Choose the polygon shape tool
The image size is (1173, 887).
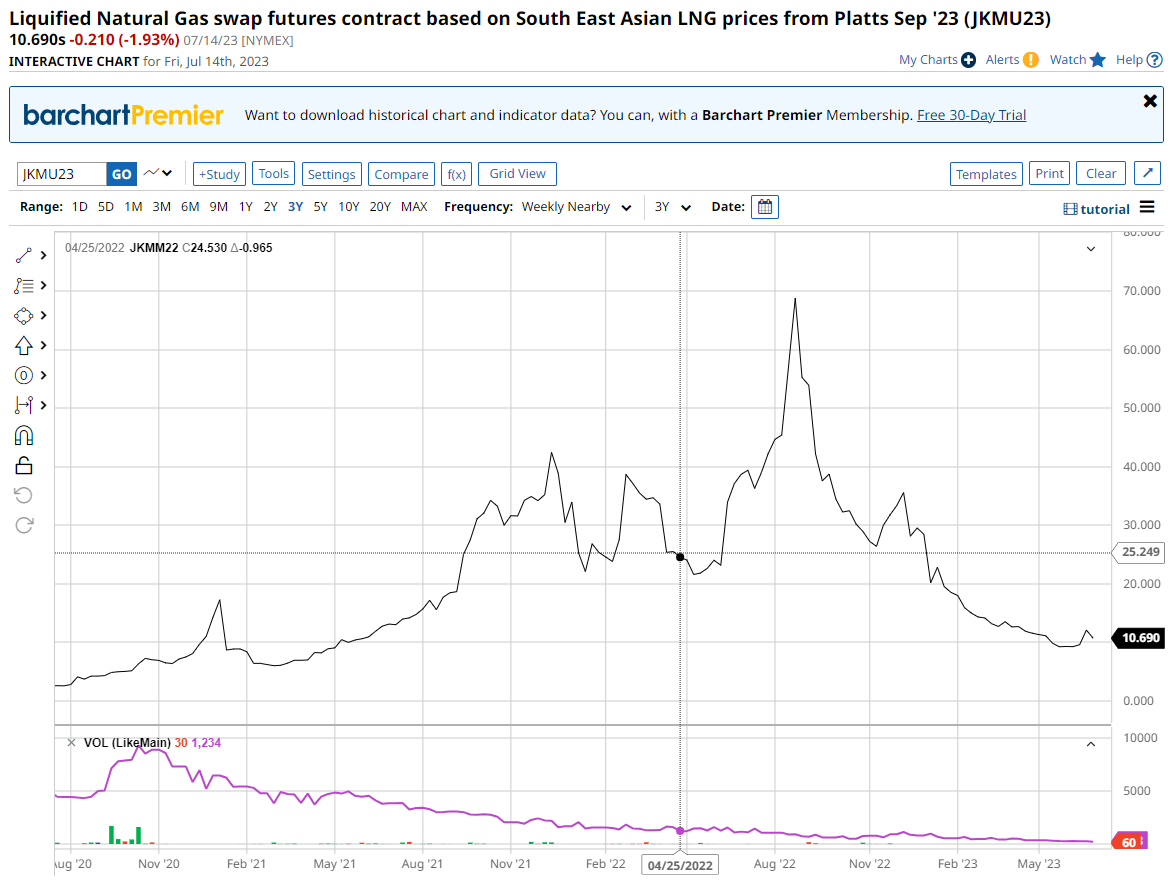(x=24, y=315)
